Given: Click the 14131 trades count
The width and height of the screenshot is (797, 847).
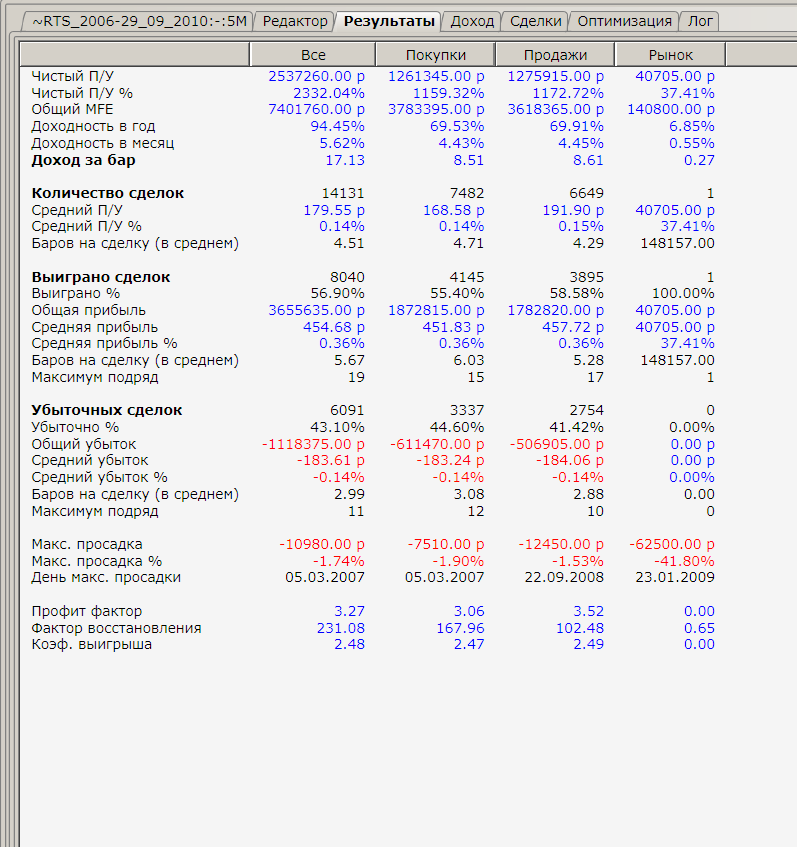Looking at the screenshot, I should (x=343, y=193).
